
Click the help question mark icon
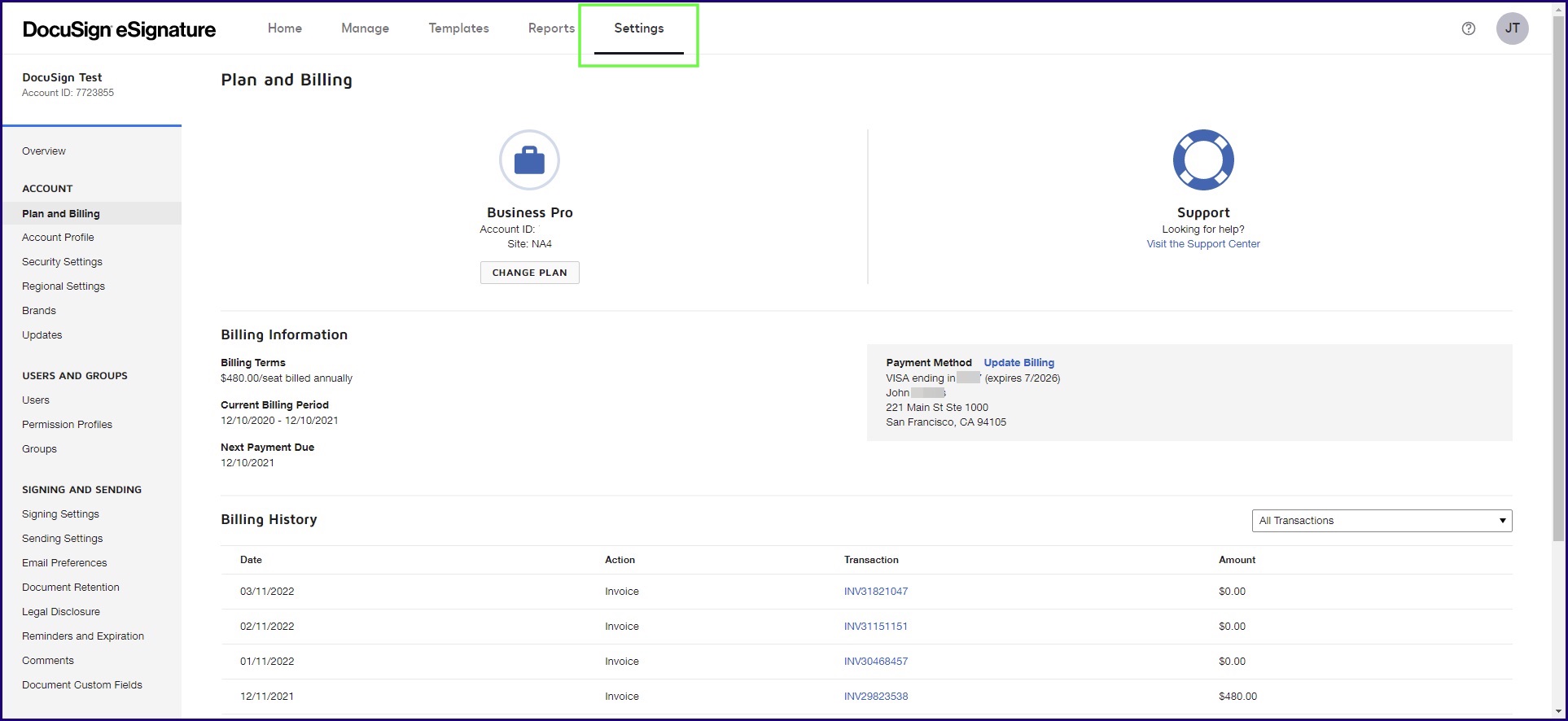pos(1468,28)
